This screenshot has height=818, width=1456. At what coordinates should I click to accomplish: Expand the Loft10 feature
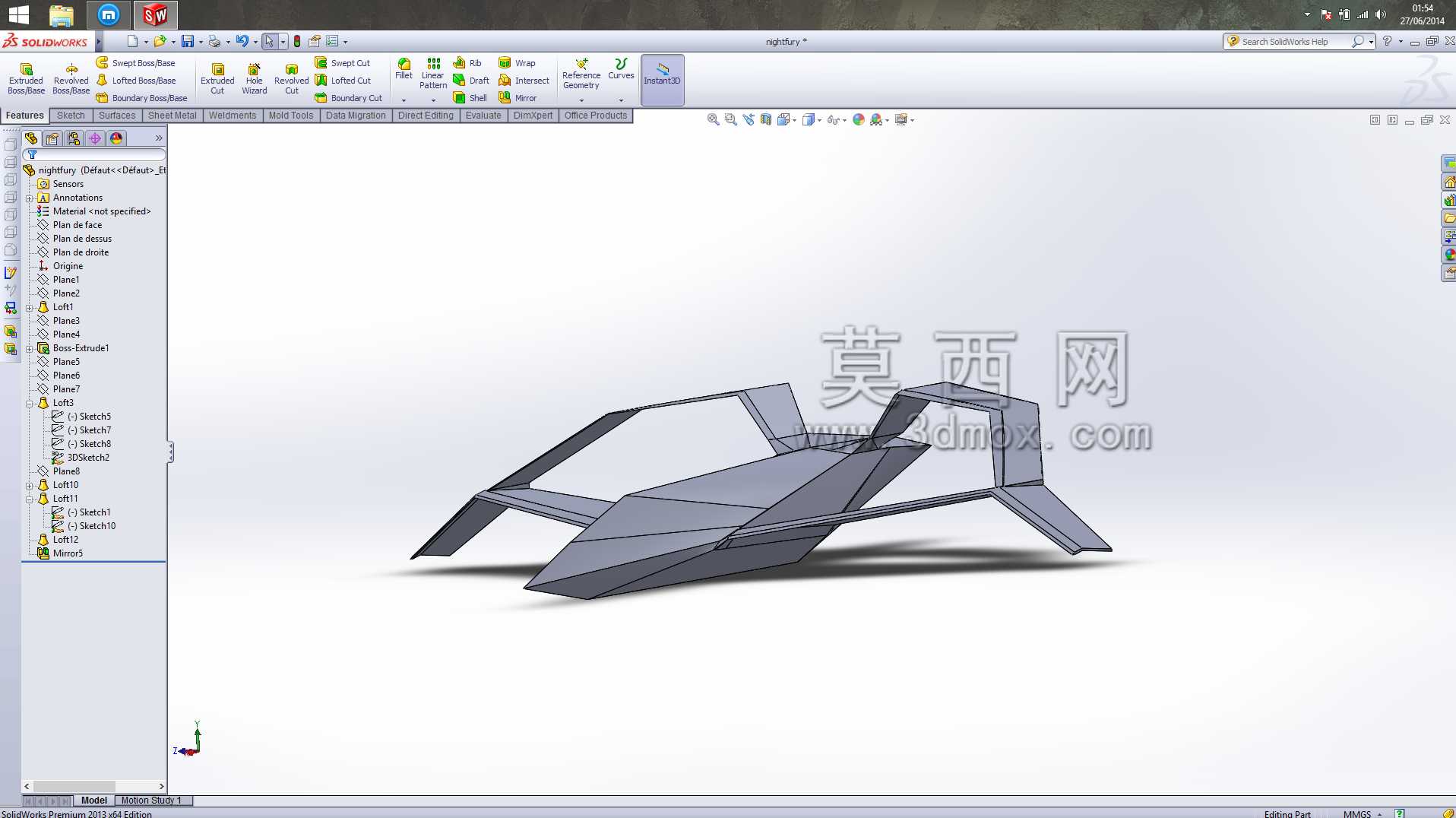pos(30,486)
